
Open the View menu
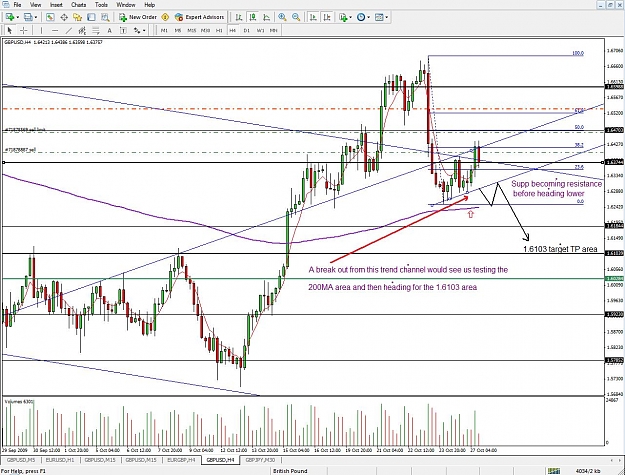coord(35,5)
